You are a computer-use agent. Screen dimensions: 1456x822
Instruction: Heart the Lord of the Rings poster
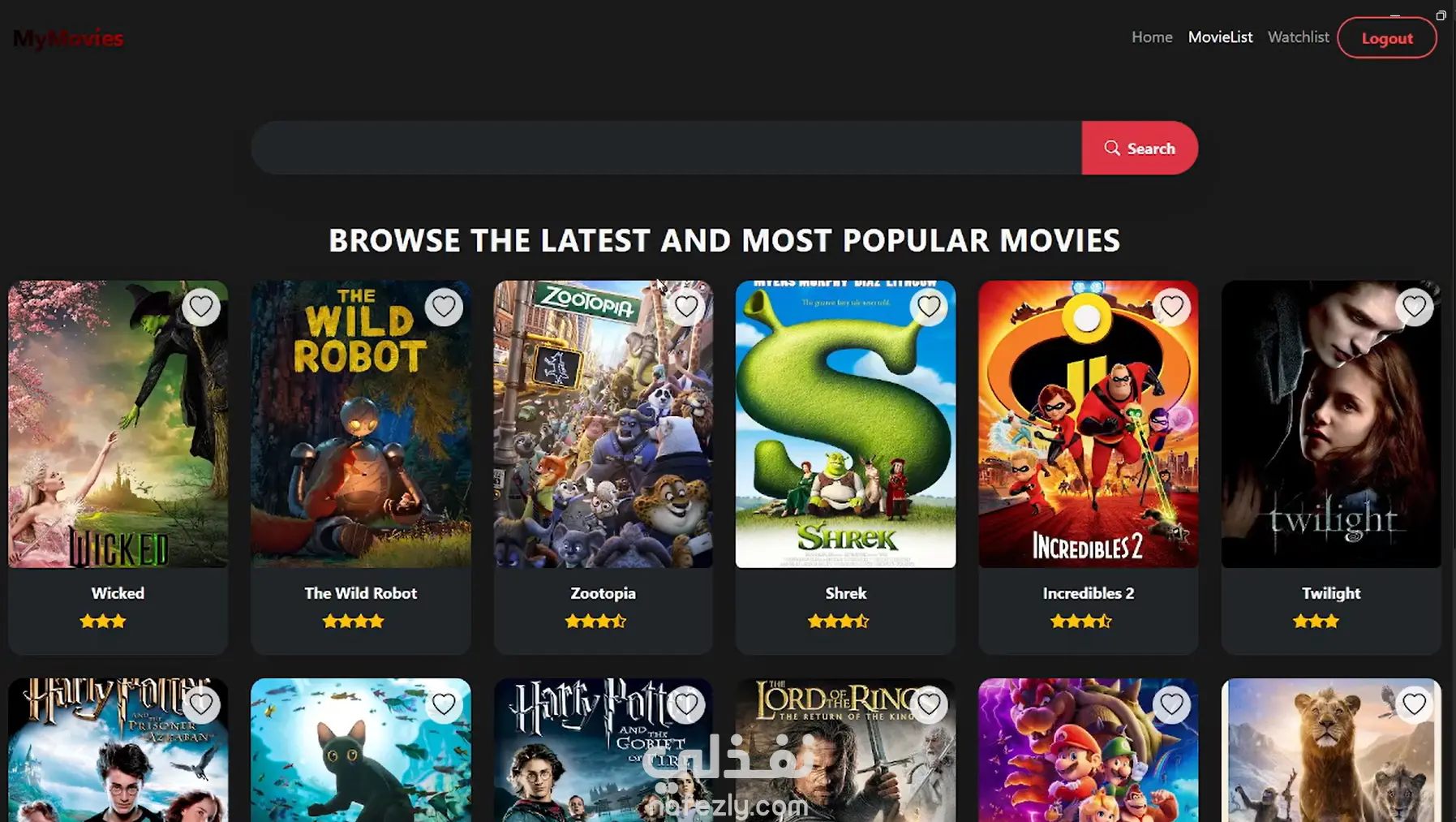point(929,704)
